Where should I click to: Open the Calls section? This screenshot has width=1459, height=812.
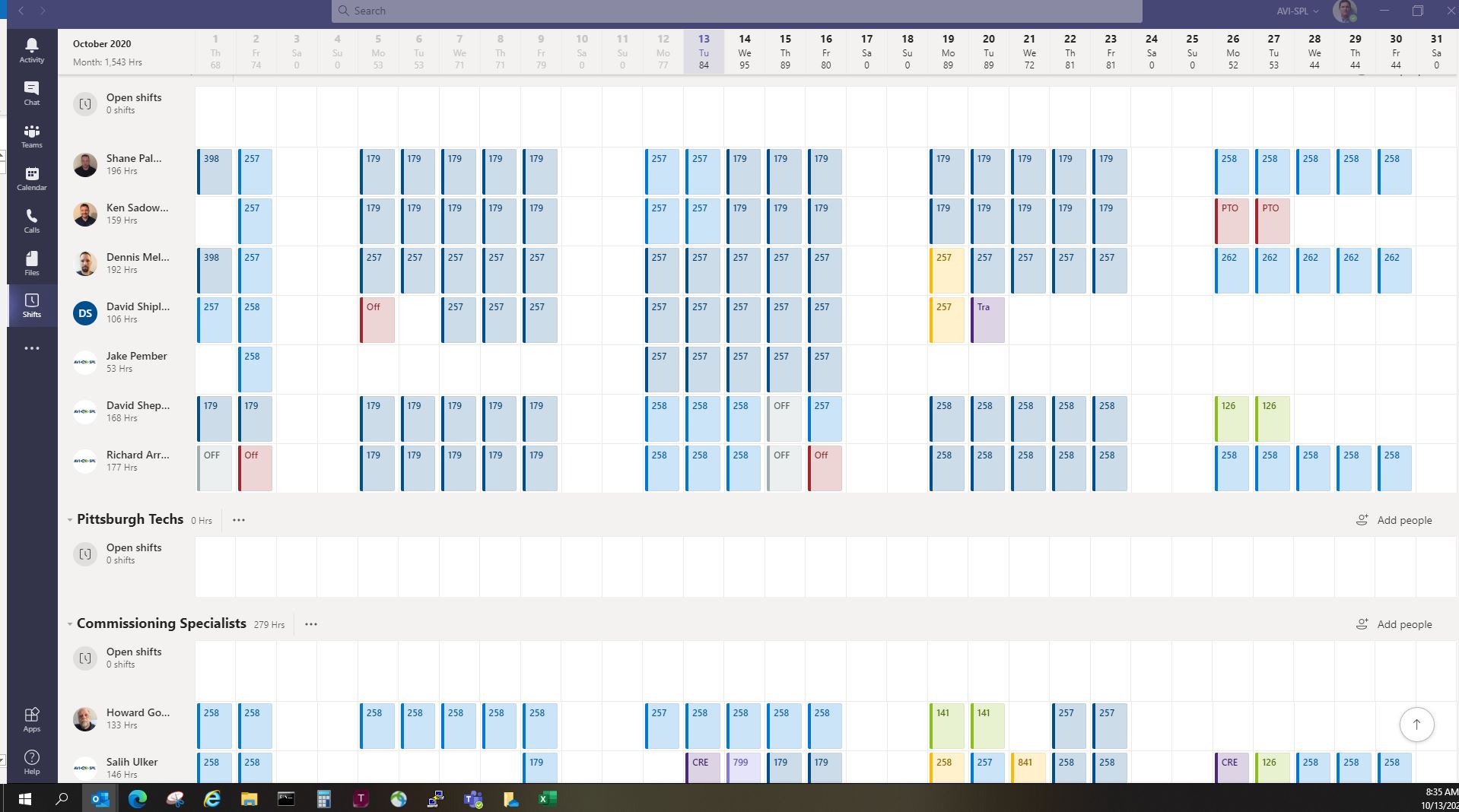click(31, 220)
